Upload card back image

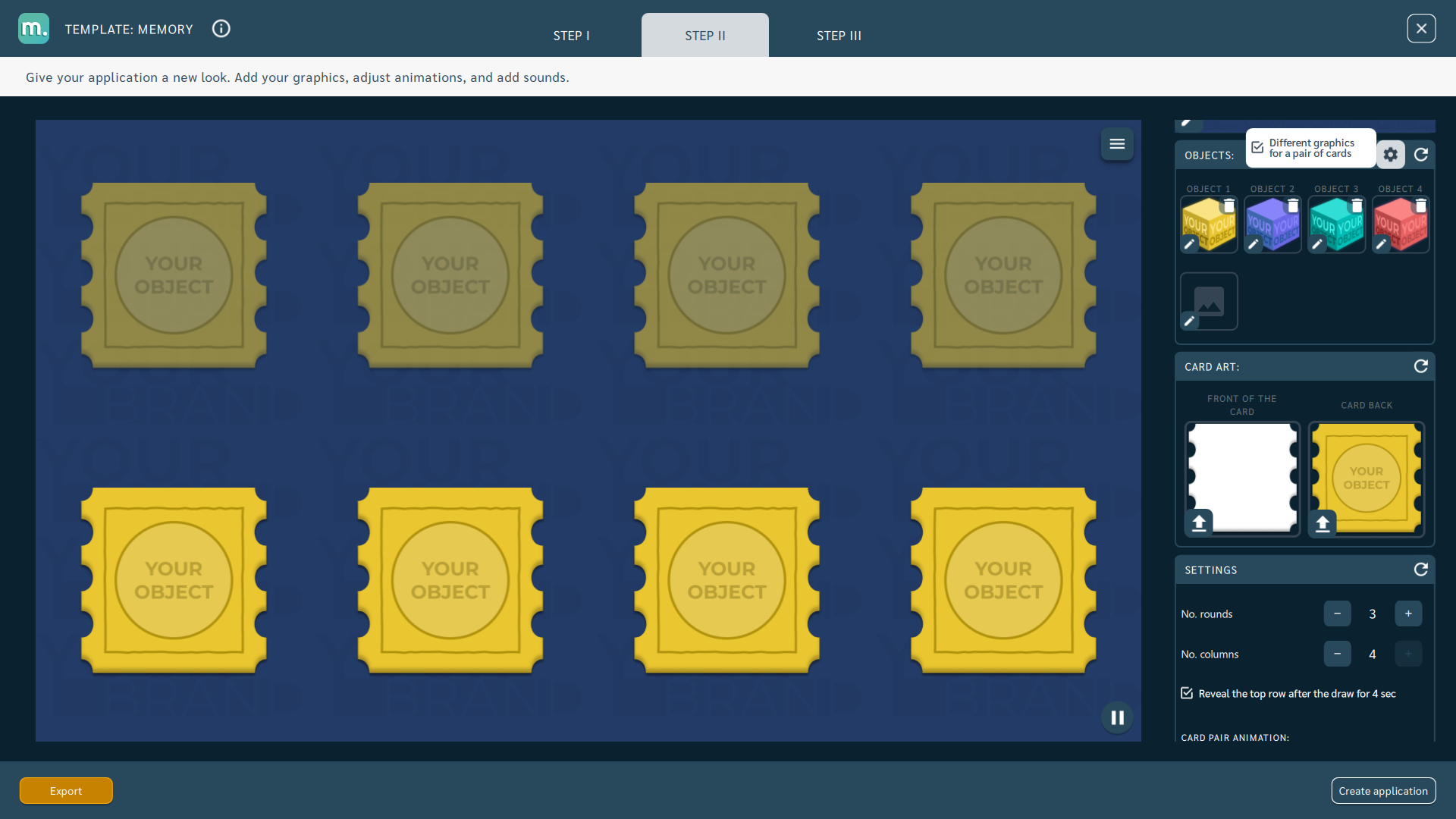click(x=1323, y=523)
